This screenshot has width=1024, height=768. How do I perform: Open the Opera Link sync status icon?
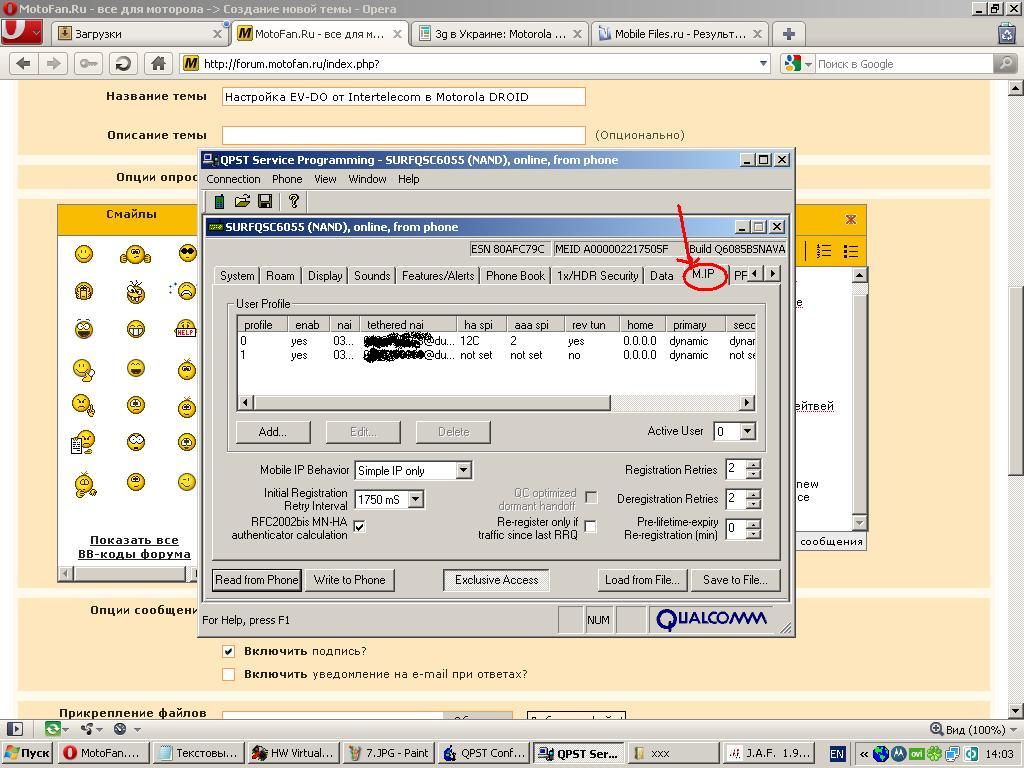click(55, 729)
